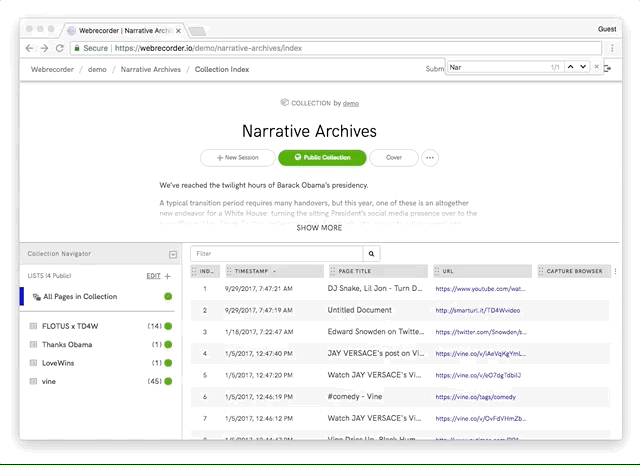The width and height of the screenshot is (640, 465).
Task: Click the filter search magnifier icon
Action: coord(372,254)
